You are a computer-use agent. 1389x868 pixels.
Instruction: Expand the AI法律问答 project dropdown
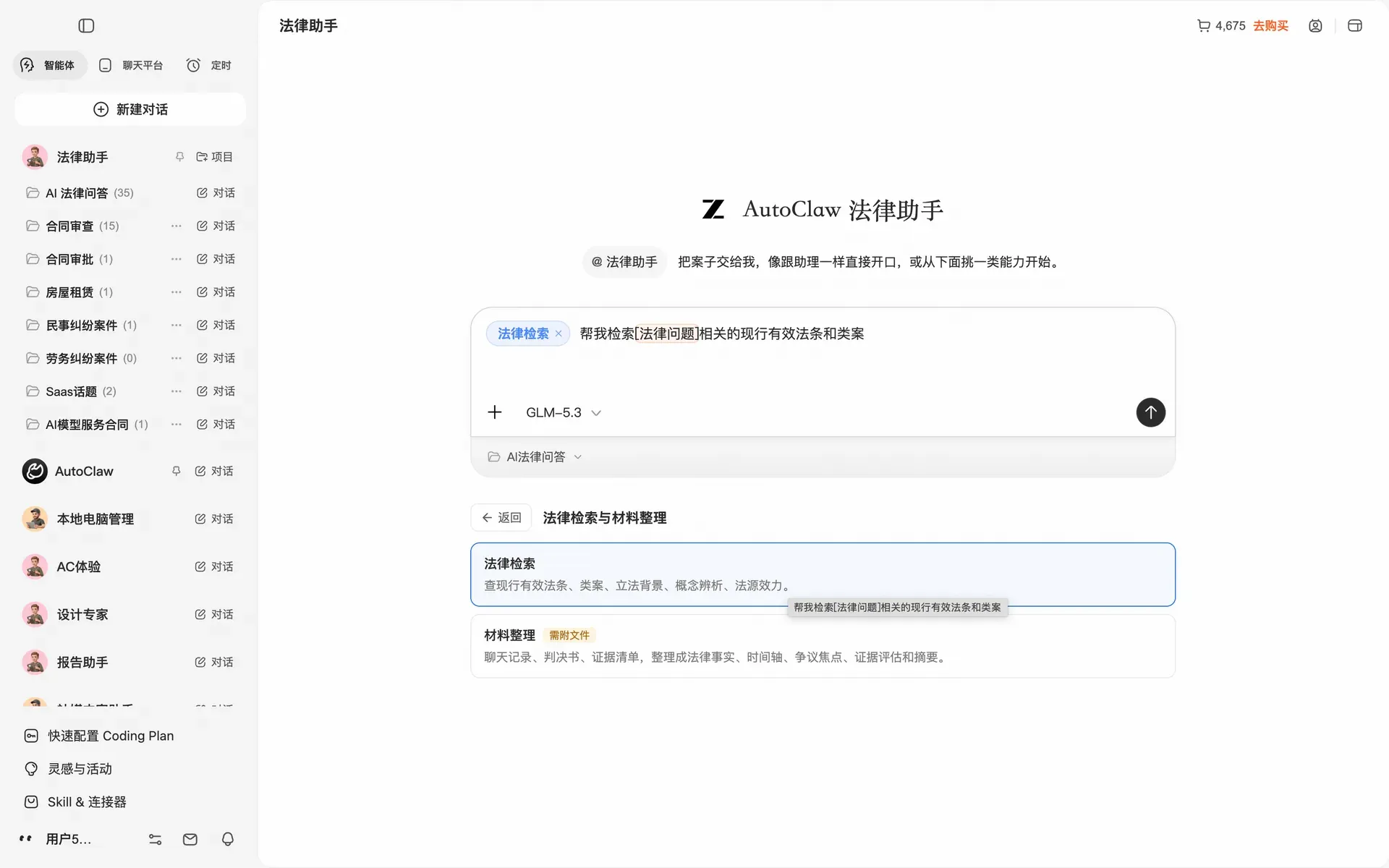click(535, 457)
